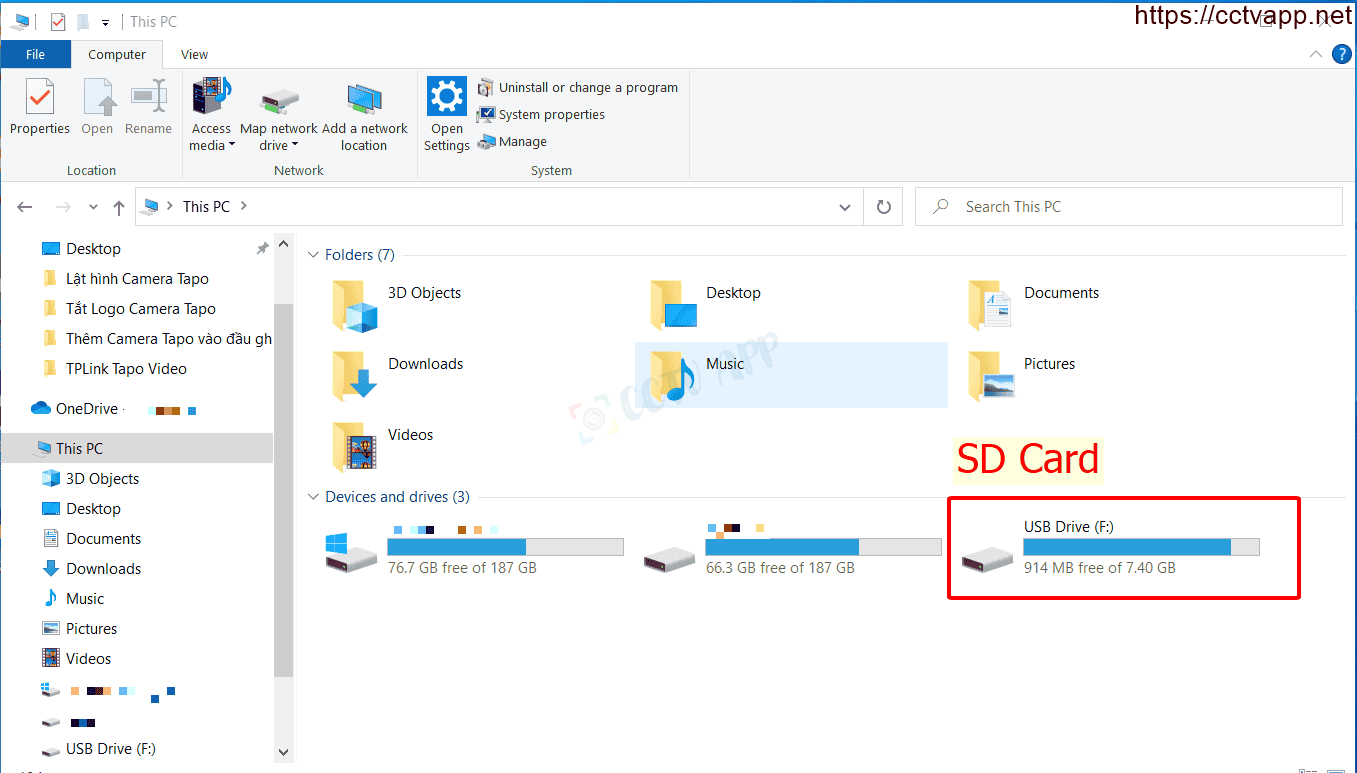Open Access media in the ribbon

(x=211, y=113)
